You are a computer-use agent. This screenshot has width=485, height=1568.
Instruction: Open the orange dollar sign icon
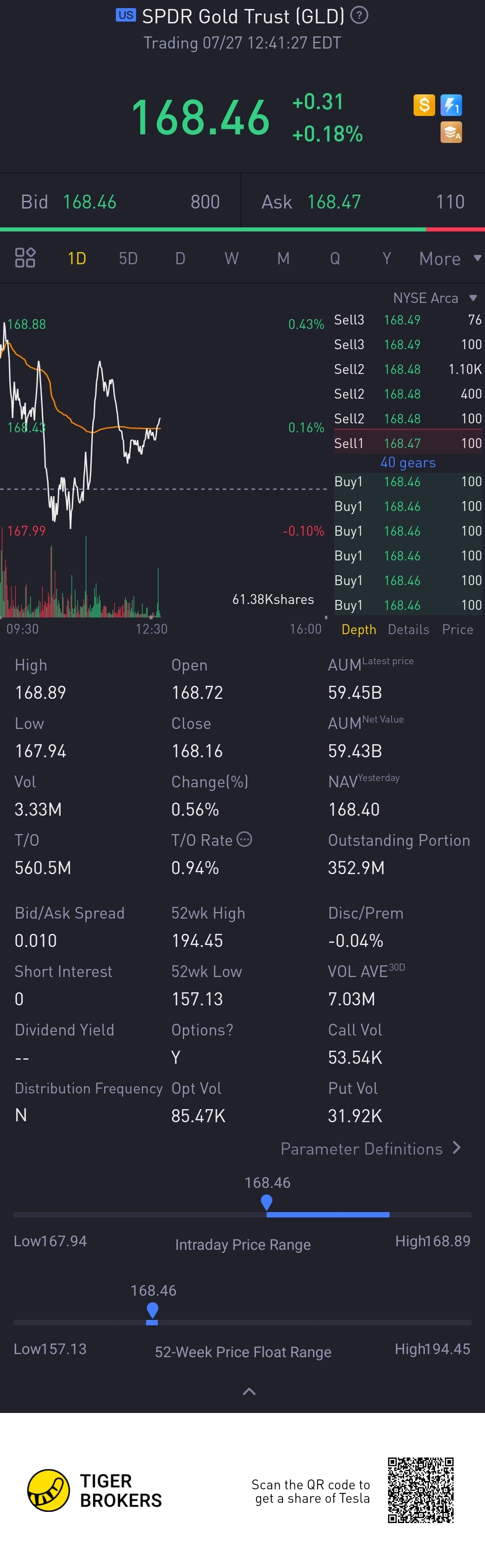pyautogui.click(x=424, y=105)
